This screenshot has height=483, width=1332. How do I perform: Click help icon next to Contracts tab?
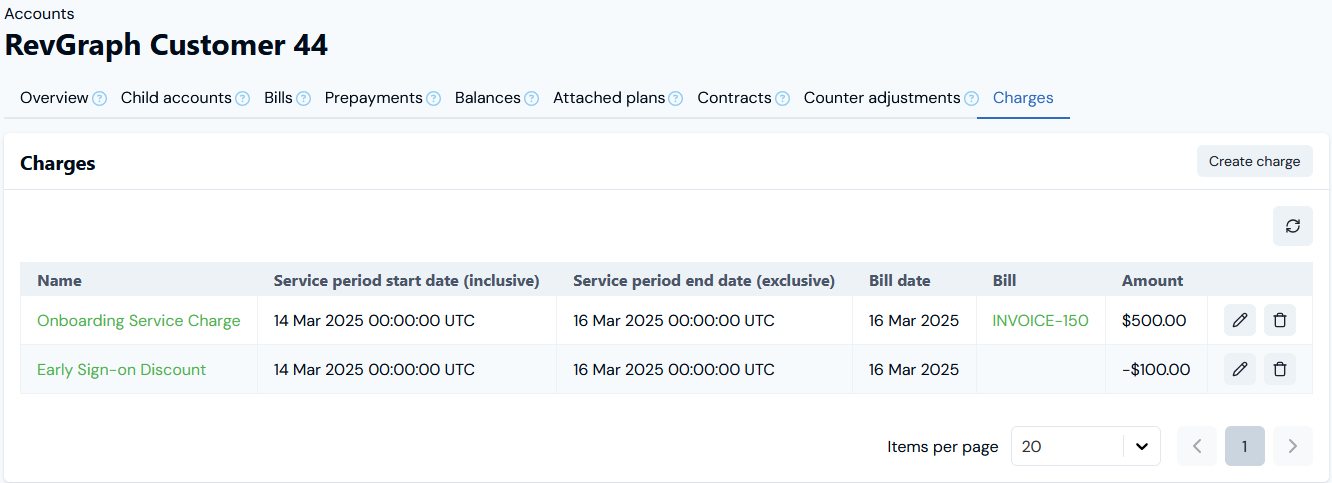782,98
